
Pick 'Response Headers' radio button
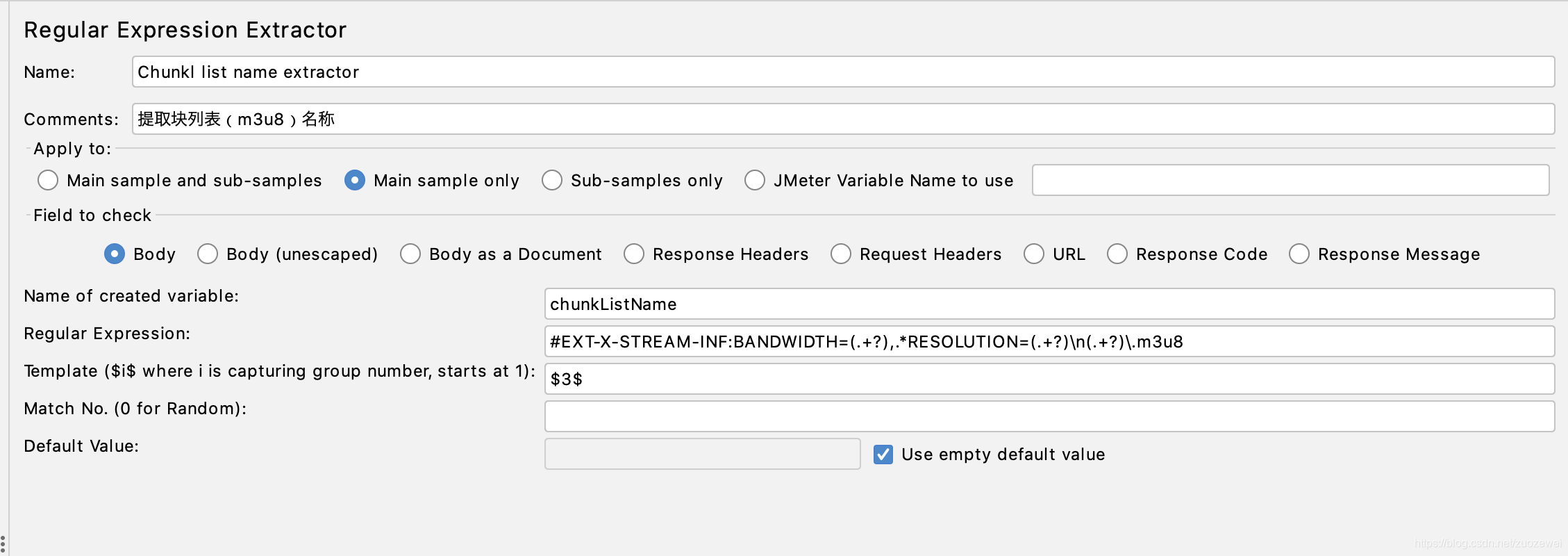(x=634, y=254)
